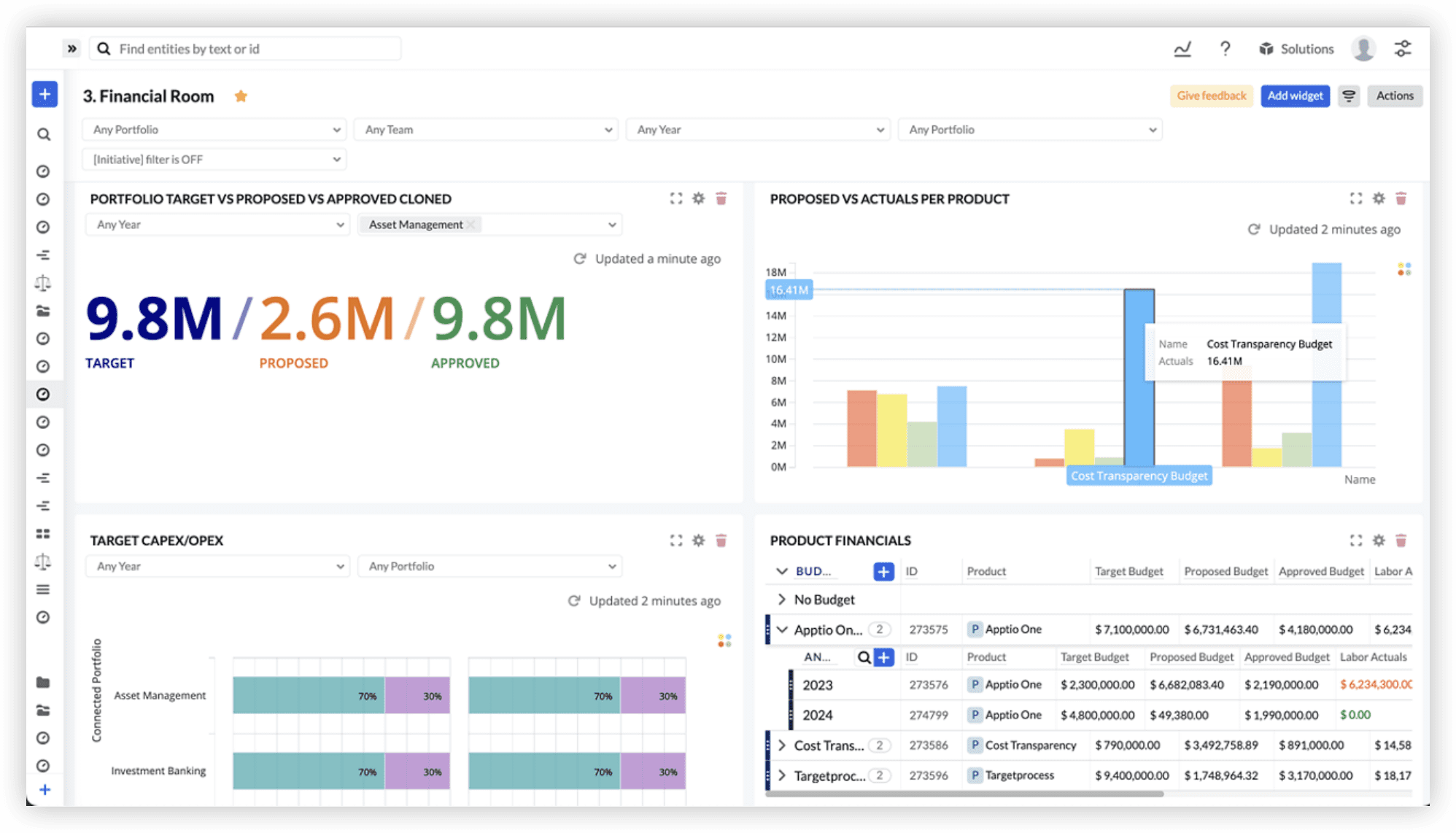This screenshot has width=1456, height=833.
Task: Remove the Asset Management filter tag
Action: pos(471,225)
